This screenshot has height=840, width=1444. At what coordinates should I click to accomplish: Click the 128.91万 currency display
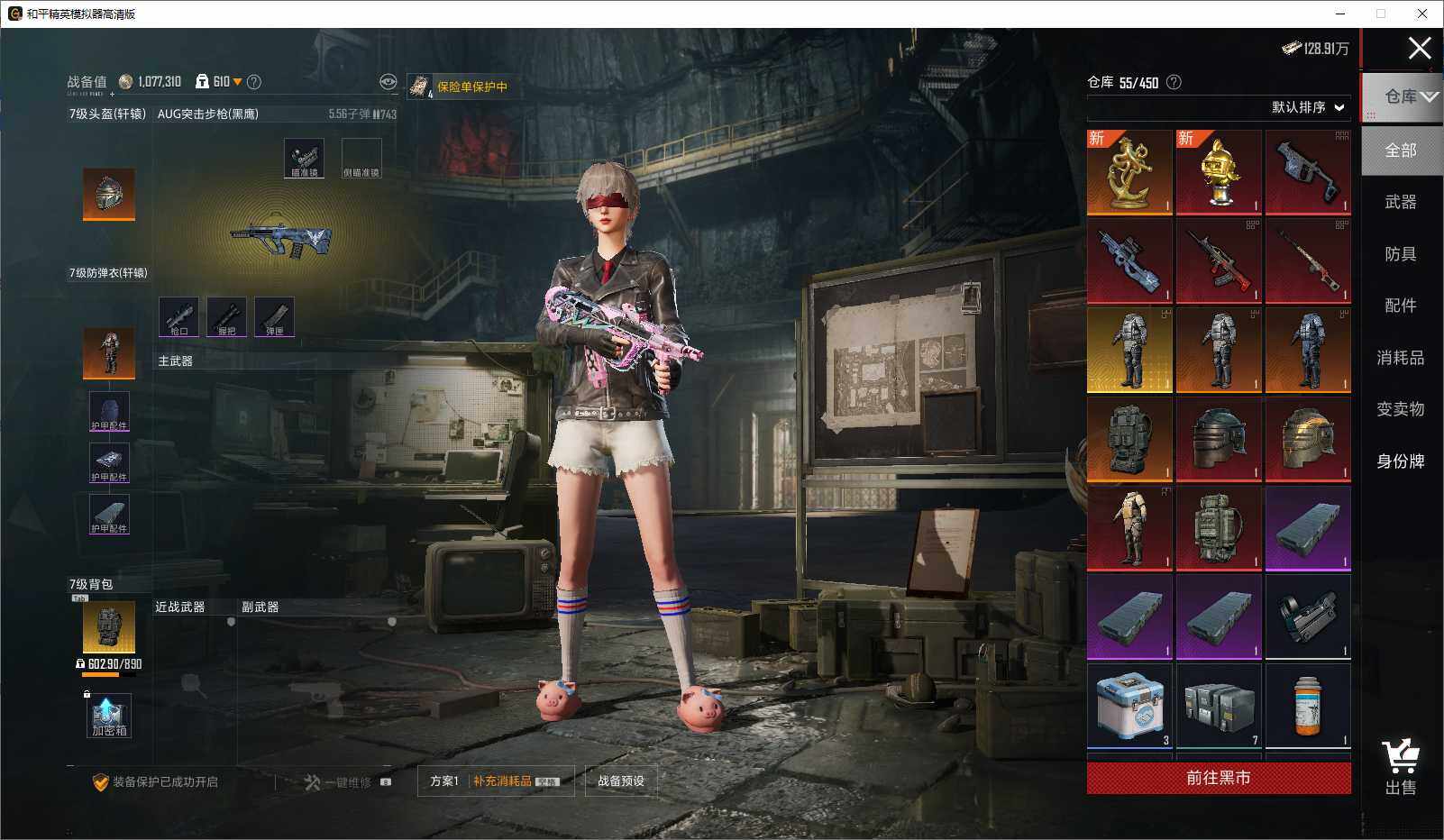1315,49
